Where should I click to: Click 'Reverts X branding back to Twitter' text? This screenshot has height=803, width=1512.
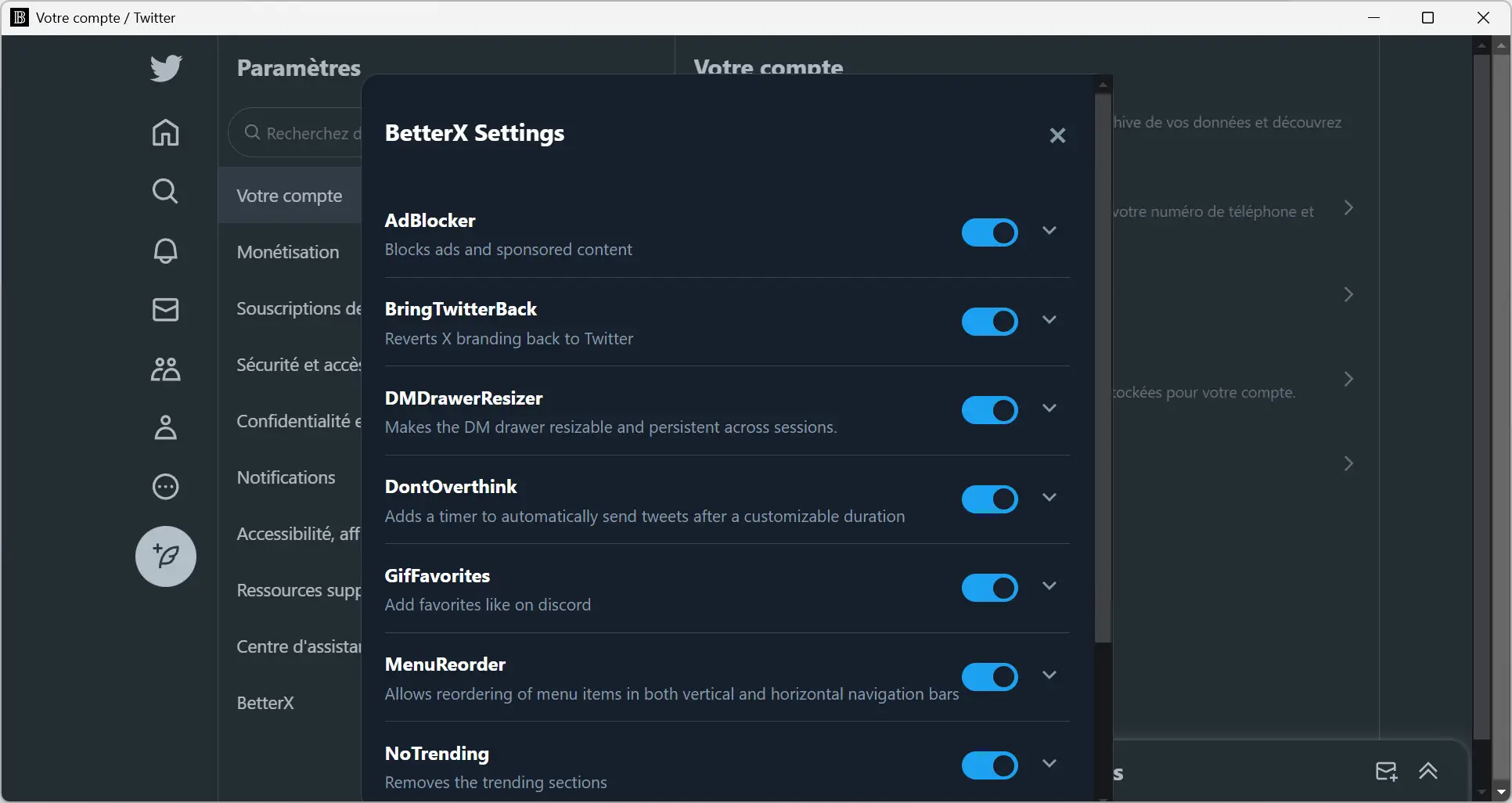click(509, 339)
